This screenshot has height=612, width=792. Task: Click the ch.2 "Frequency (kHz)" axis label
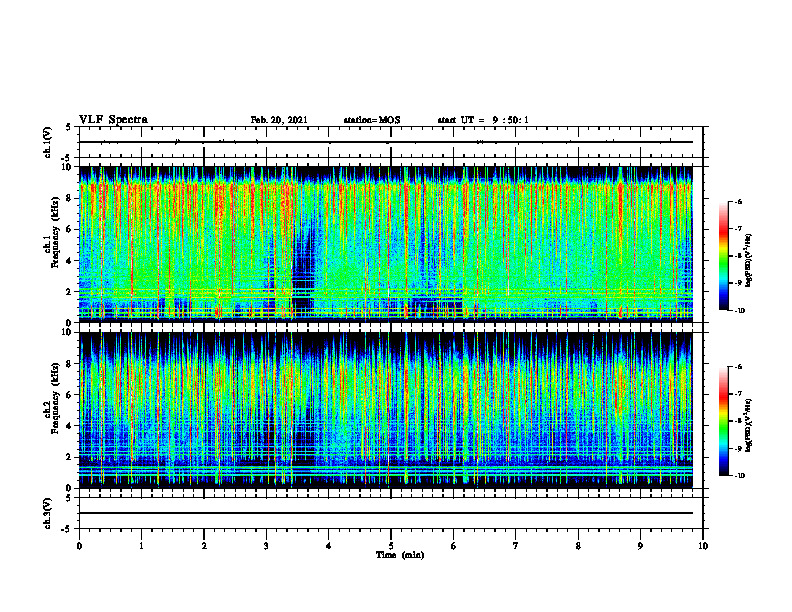(x=55, y=398)
